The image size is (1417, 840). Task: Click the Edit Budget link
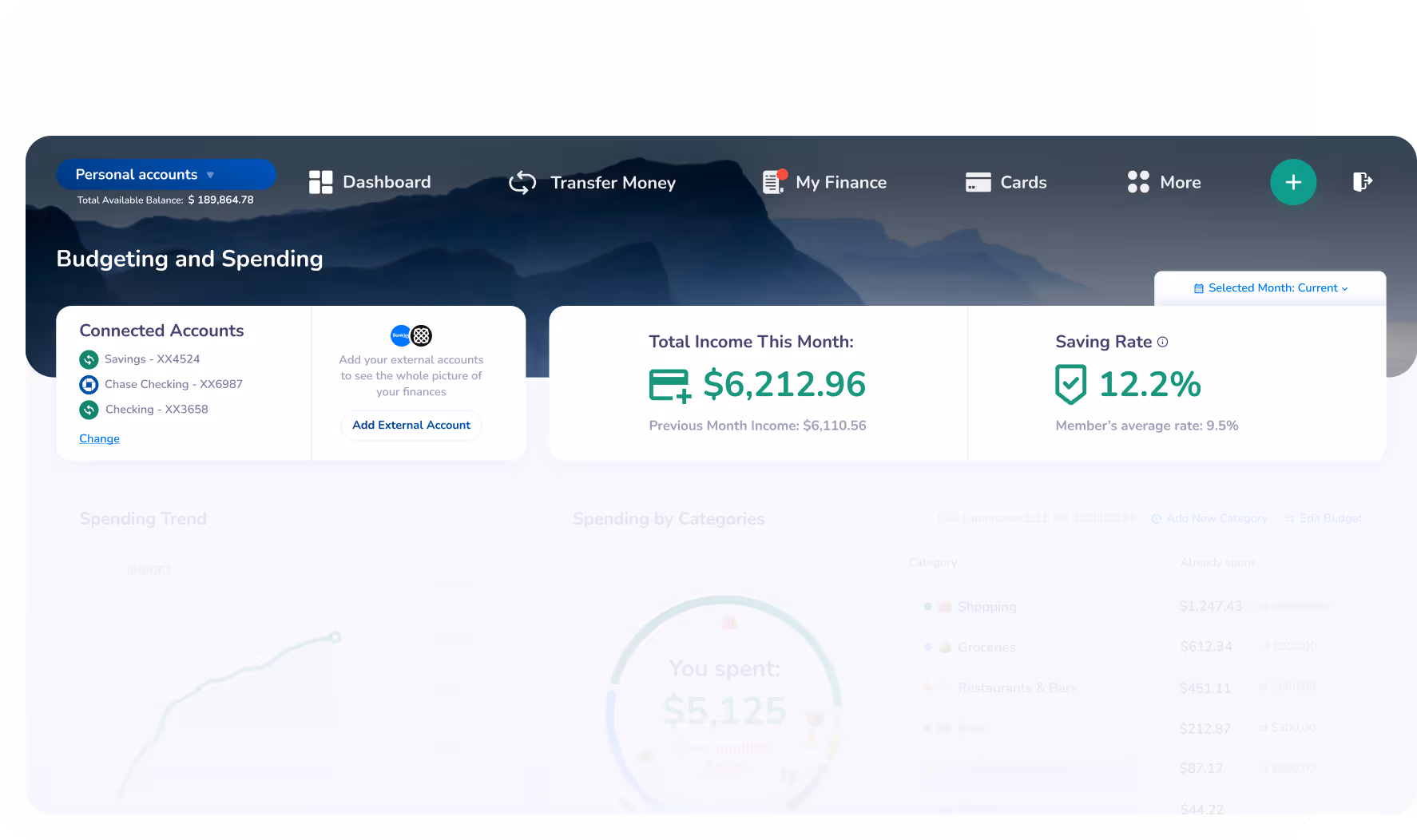pos(1324,518)
